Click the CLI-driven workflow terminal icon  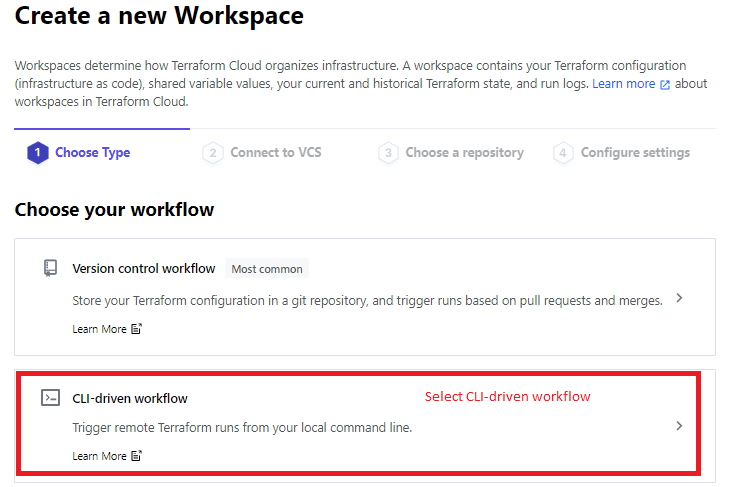tap(50, 398)
